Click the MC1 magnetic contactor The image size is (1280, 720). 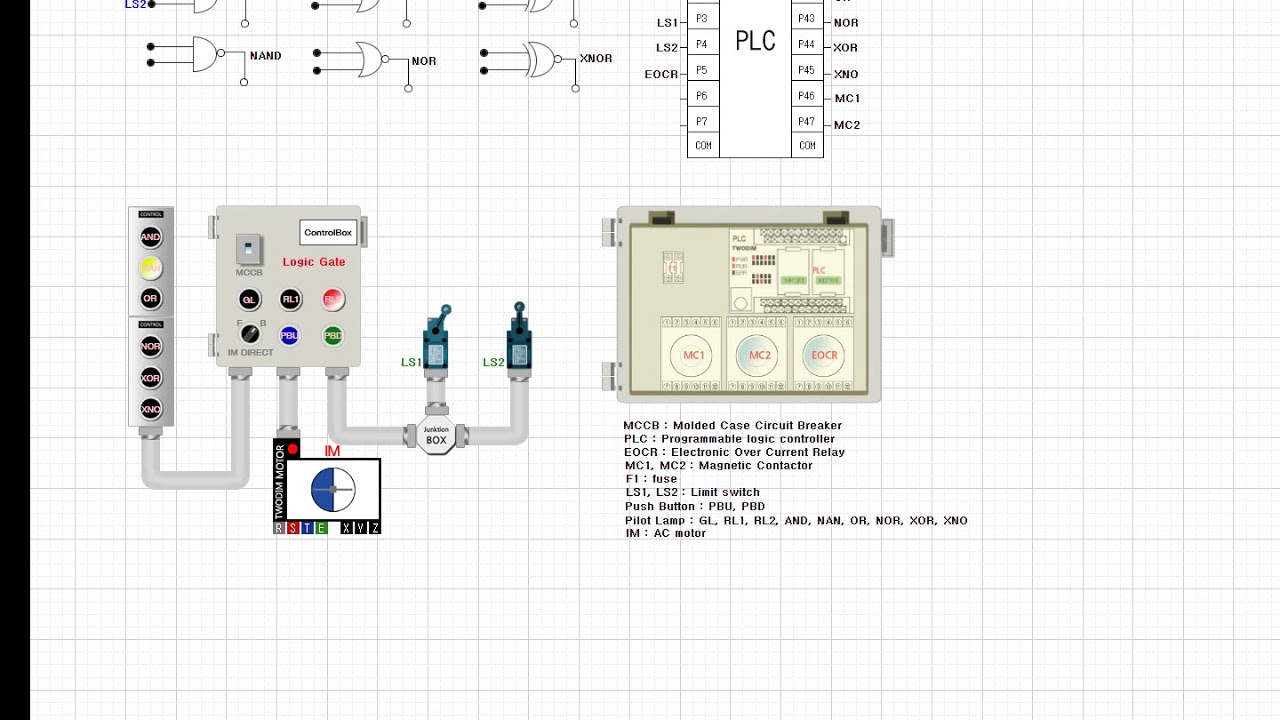[x=691, y=355]
